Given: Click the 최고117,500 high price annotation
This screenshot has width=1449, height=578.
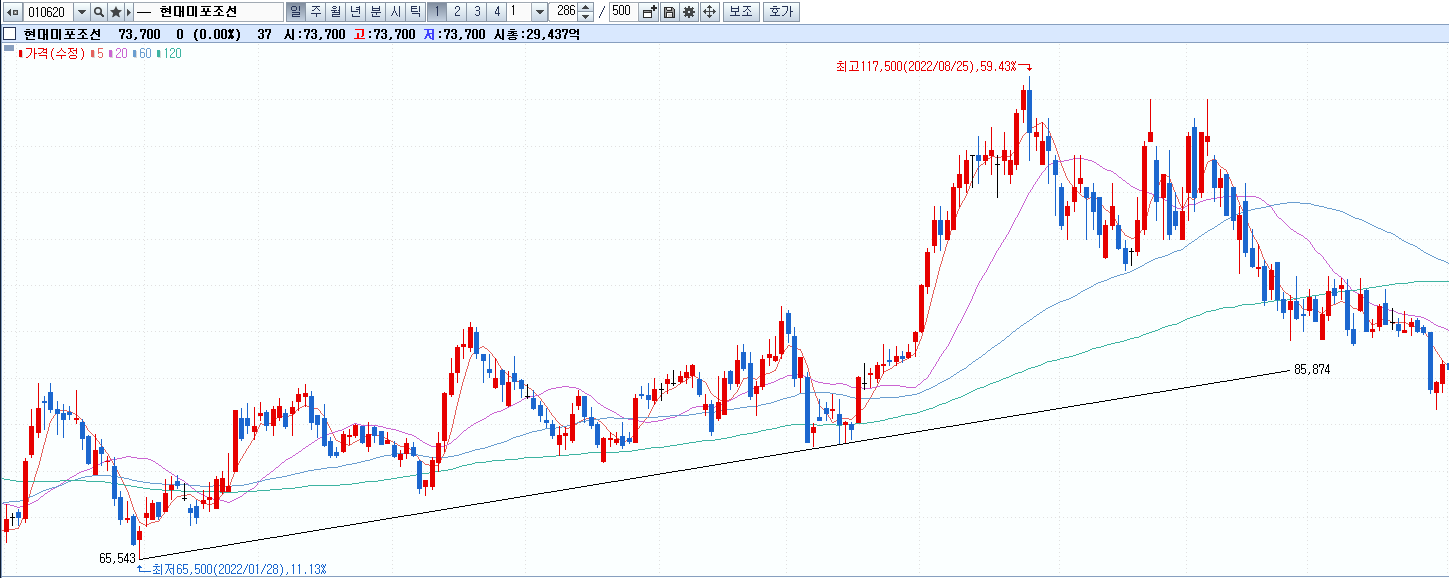Looking at the screenshot, I should [x=926, y=66].
